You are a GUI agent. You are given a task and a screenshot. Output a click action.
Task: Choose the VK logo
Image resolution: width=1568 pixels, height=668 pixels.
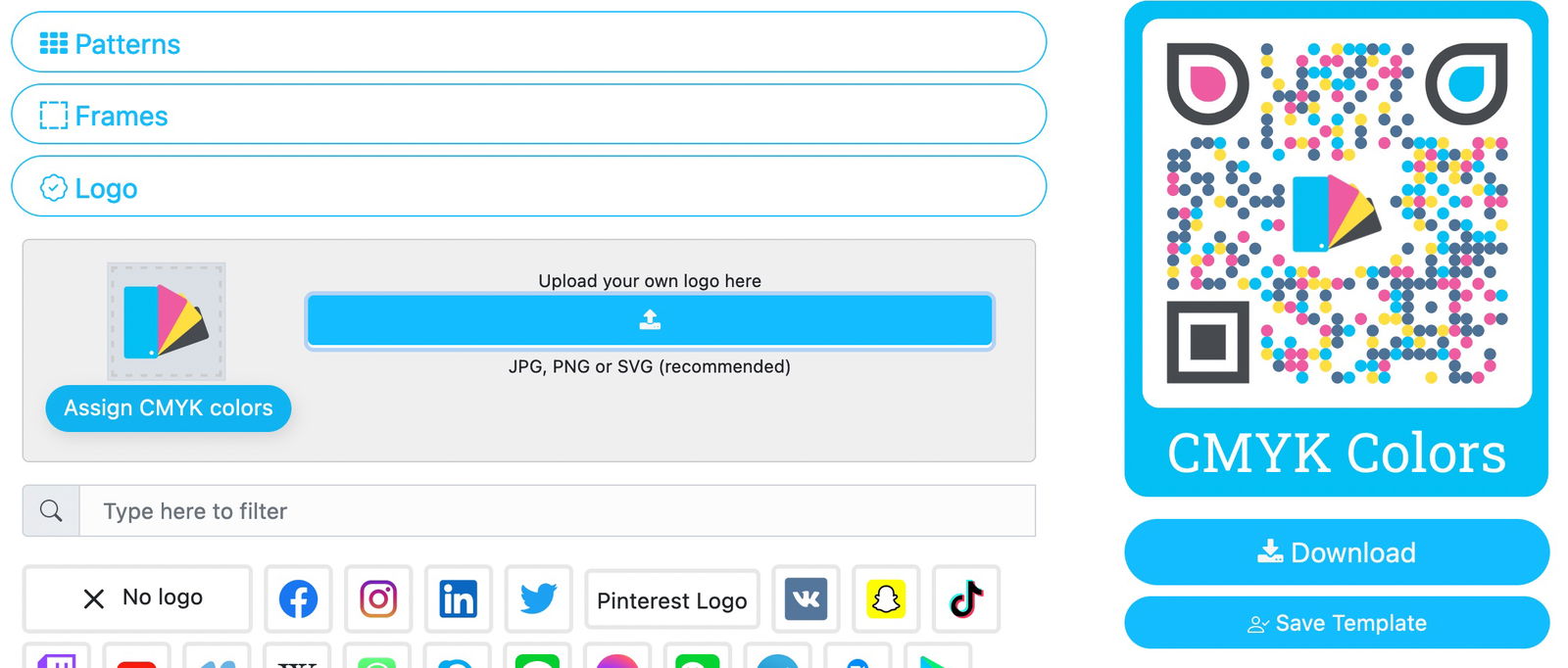click(806, 598)
